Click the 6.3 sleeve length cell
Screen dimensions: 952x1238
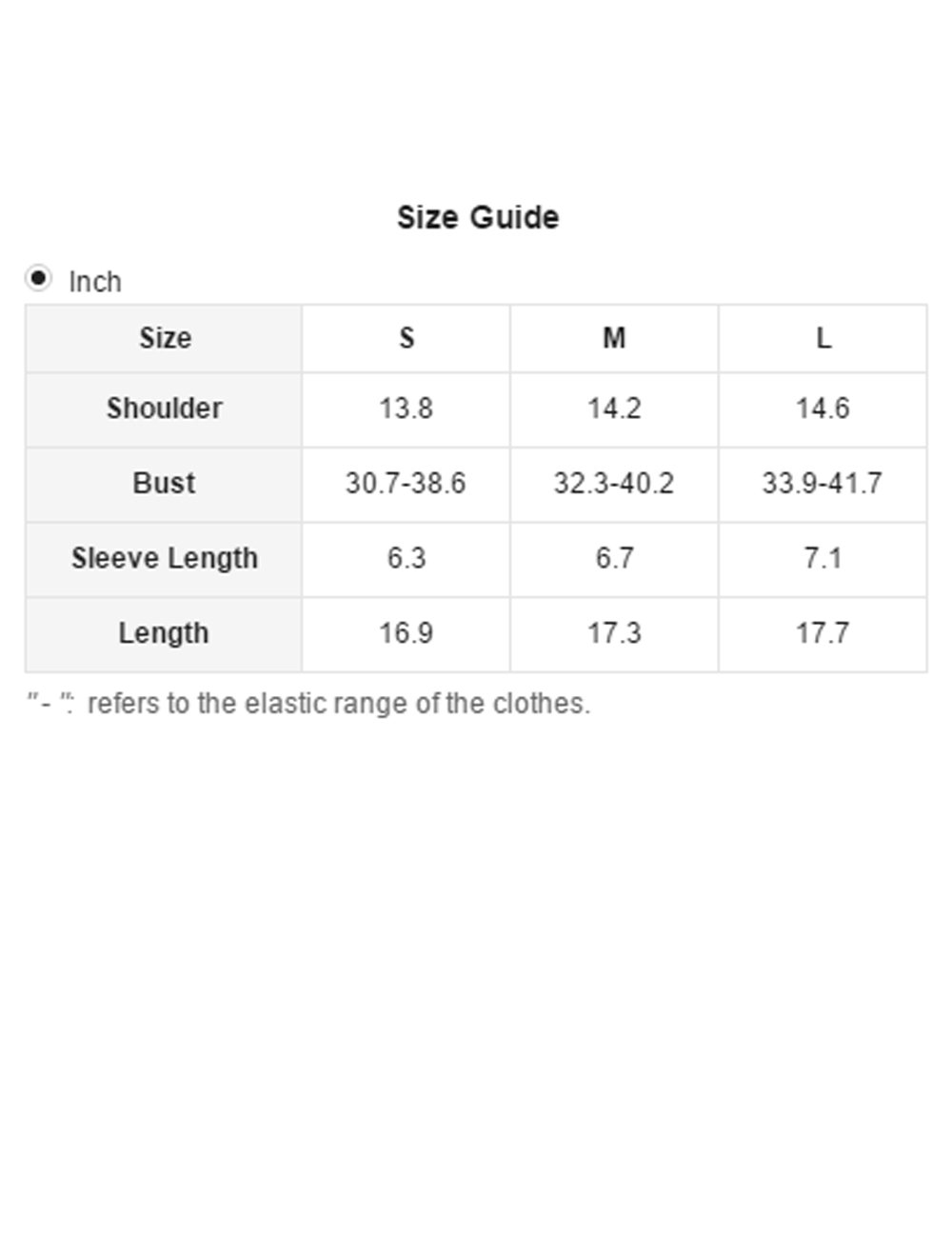407,560
